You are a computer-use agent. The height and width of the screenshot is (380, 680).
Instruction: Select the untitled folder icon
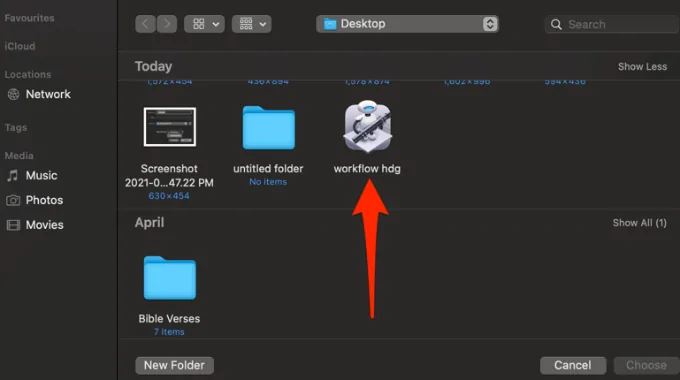(x=268, y=128)
